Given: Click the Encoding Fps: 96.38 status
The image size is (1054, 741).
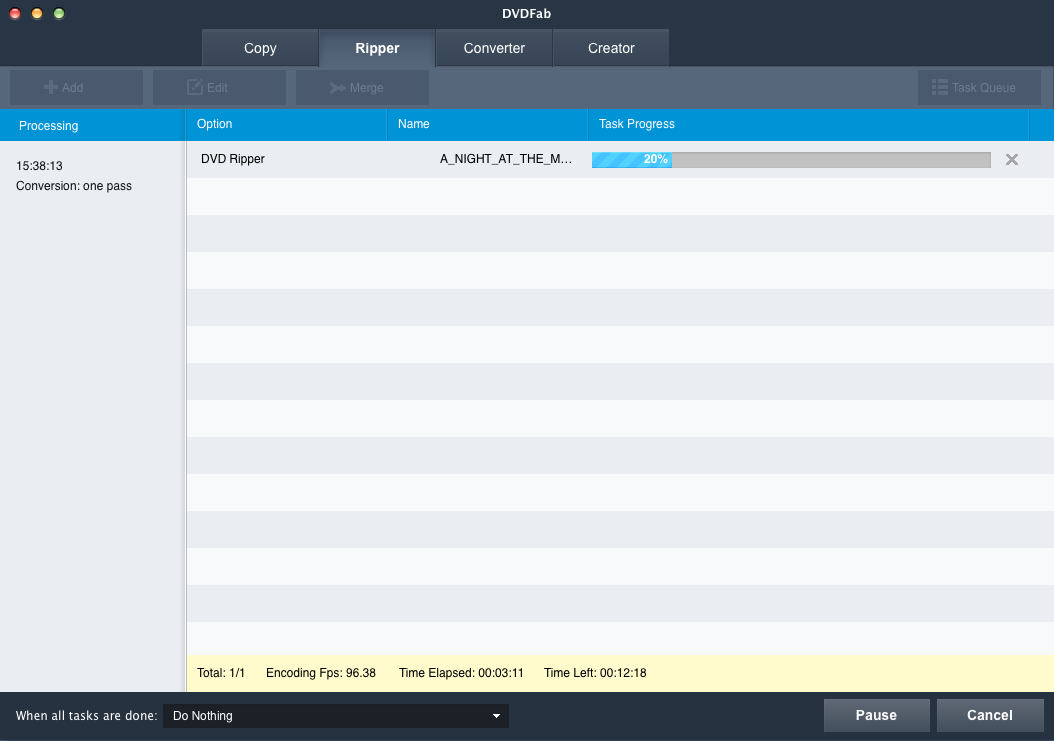Looking at the screenshot, I should coord(321,673).
